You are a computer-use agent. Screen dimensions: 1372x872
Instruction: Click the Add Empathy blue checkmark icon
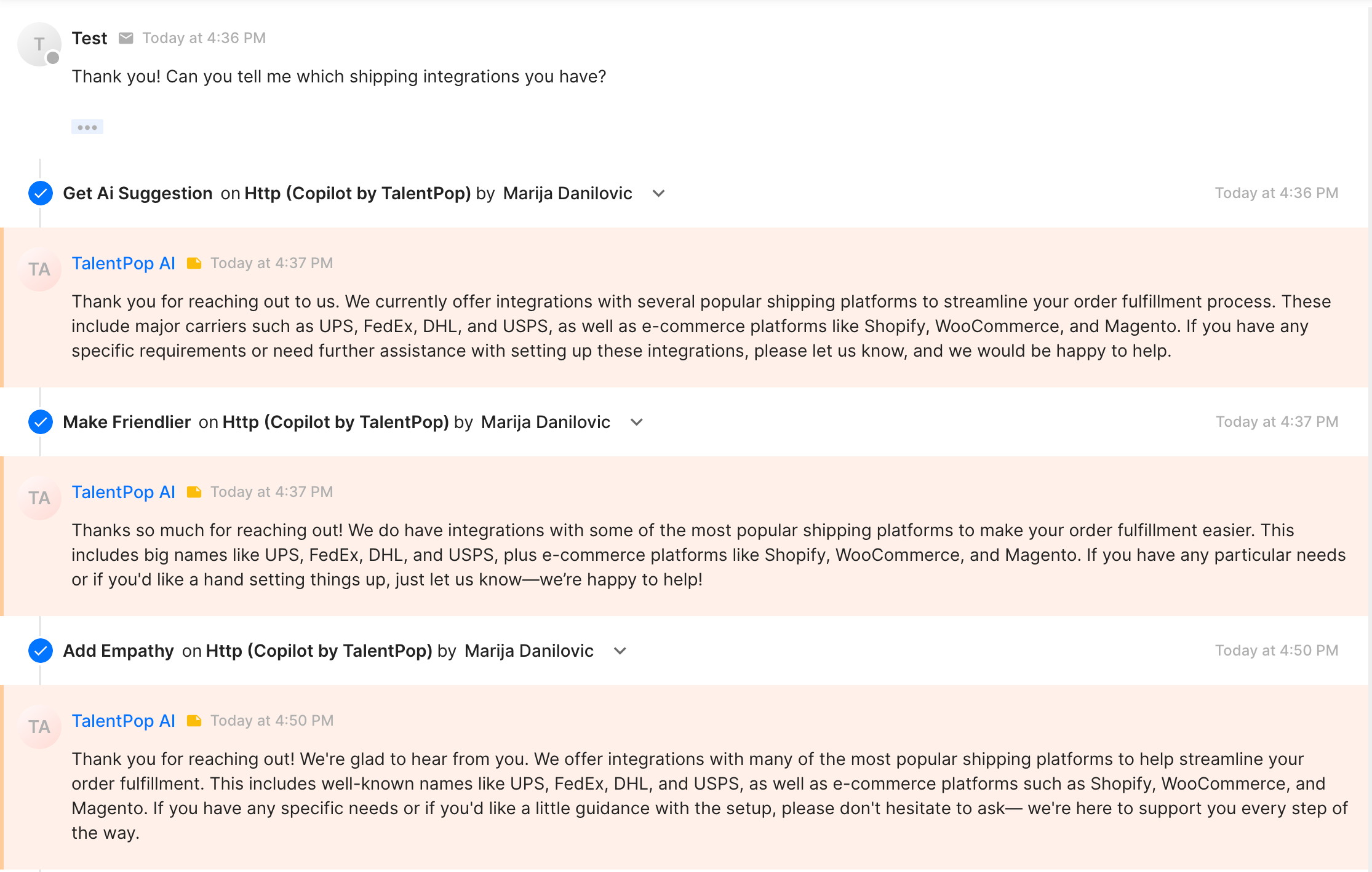click(41, 651)
